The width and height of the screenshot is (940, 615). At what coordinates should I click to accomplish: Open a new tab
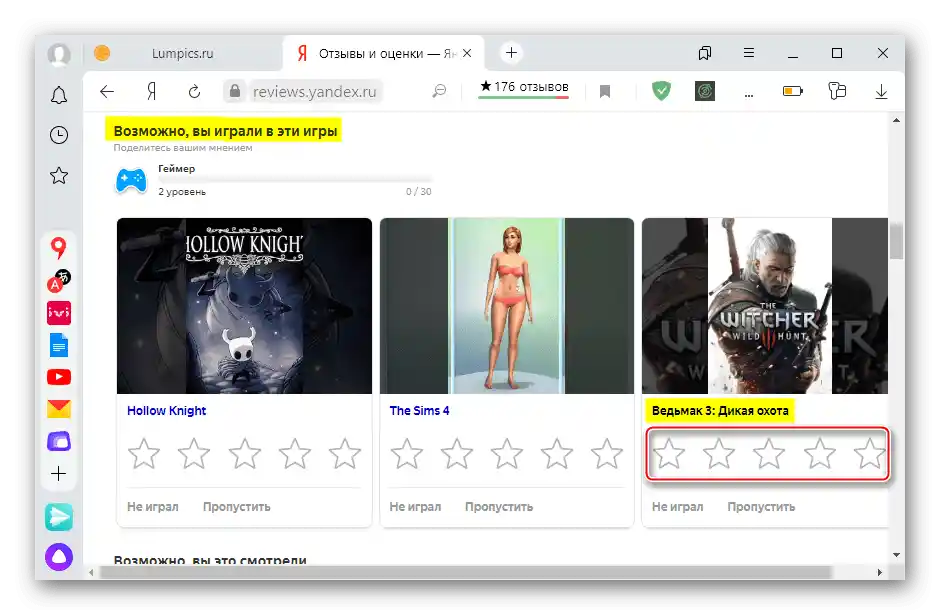click(511, 53)
